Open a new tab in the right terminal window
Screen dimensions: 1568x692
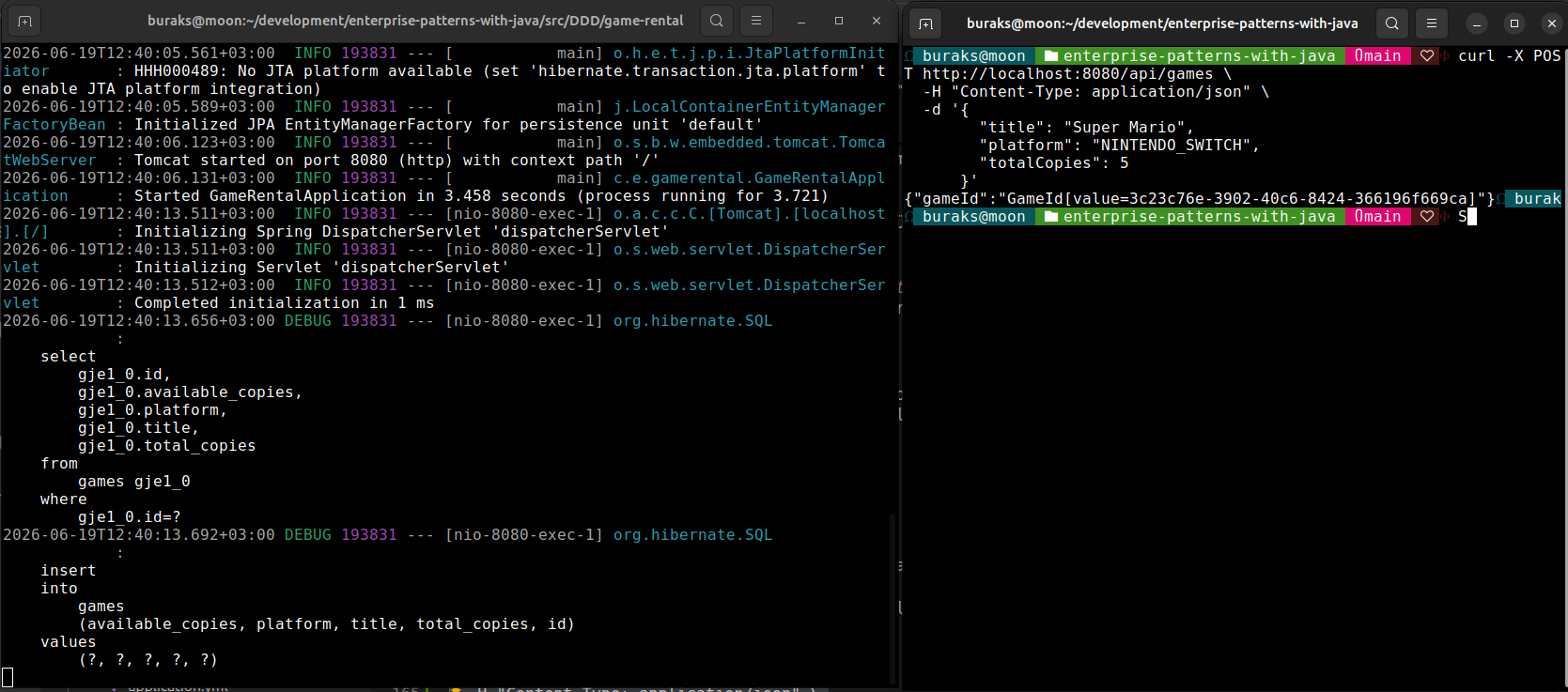pos(925,23)
